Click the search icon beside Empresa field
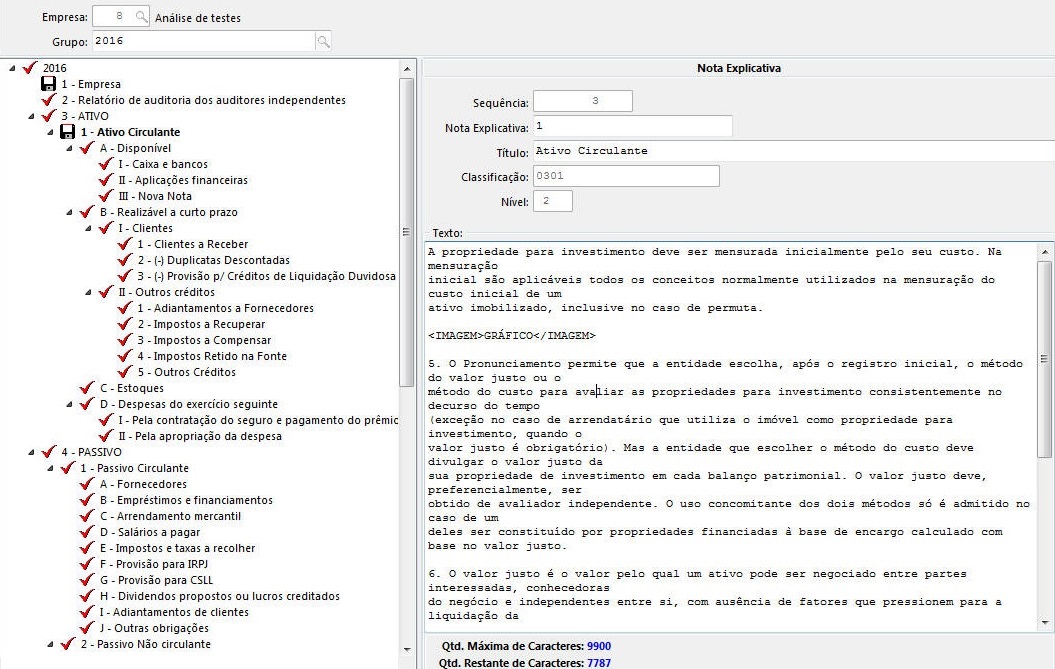 coord(141,16)
